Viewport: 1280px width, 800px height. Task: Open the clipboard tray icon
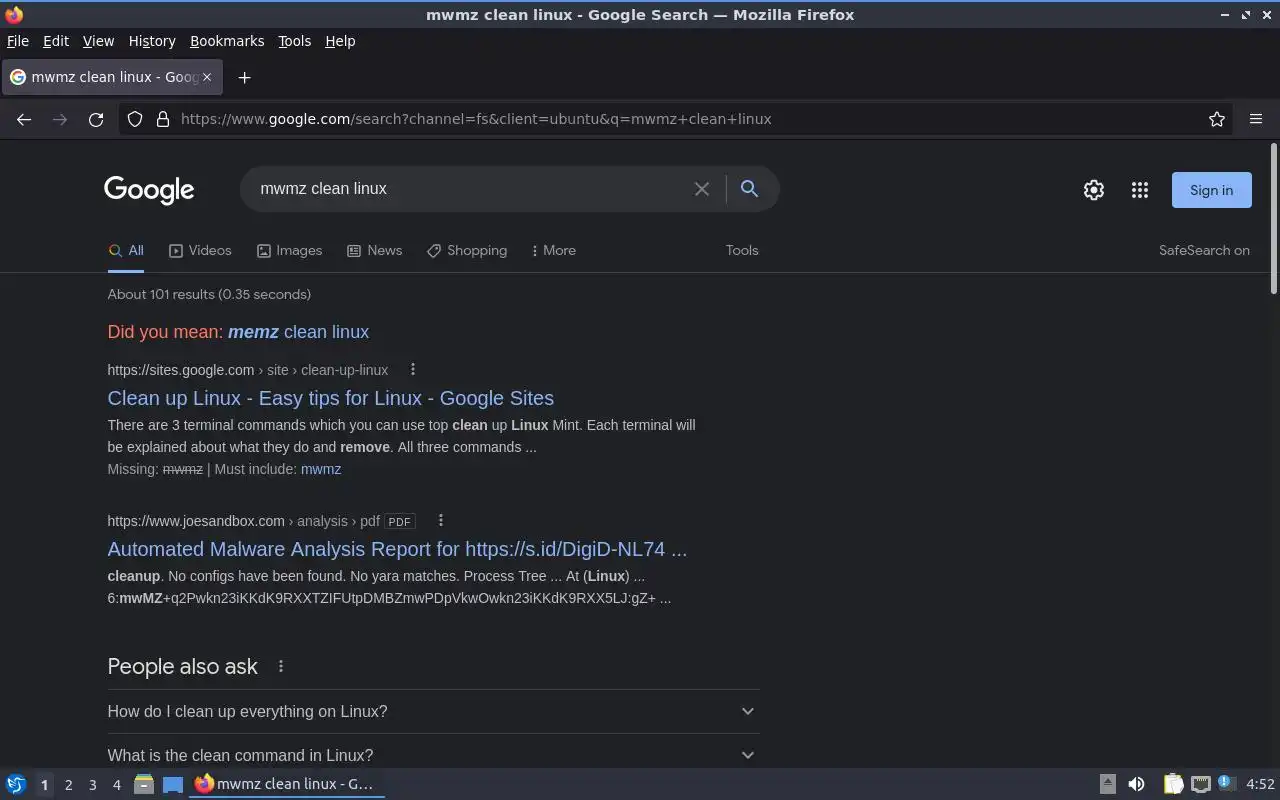click(x=1173, y=784)
